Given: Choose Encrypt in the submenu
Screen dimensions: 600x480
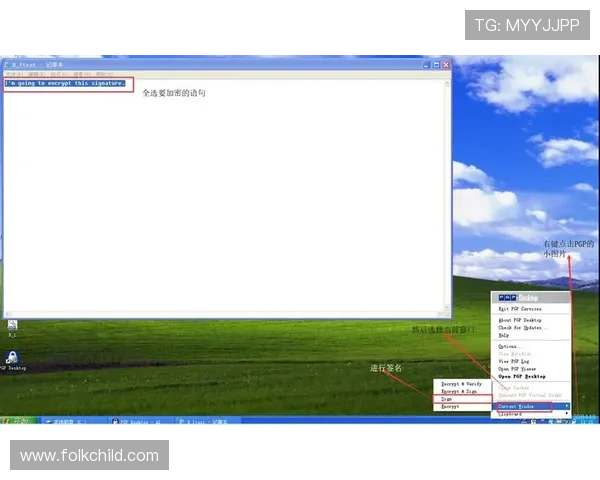Looking at the screenshot, I should click(451, 407).
